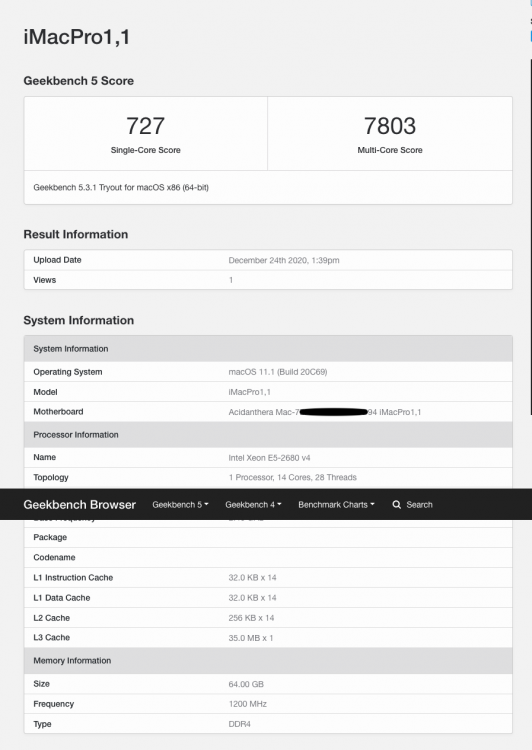This screenshot has height=750, width=532.
Task: Select the Intel Xeon E5-2680 v4 value
Action: 269,458
